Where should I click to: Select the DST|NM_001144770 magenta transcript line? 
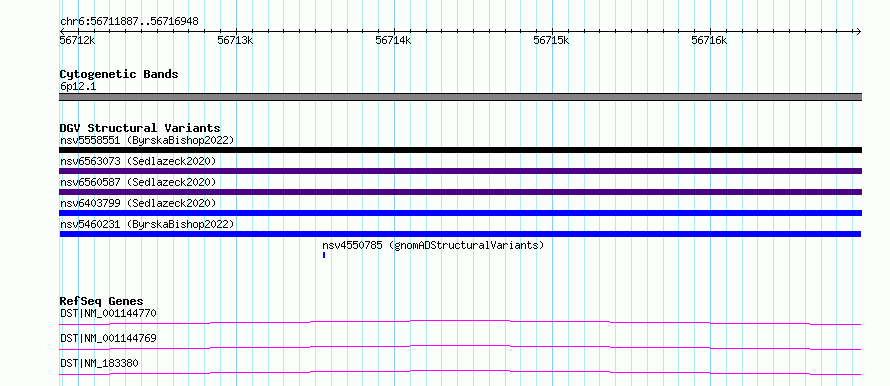pyautogui.click(x=460, y=322)
